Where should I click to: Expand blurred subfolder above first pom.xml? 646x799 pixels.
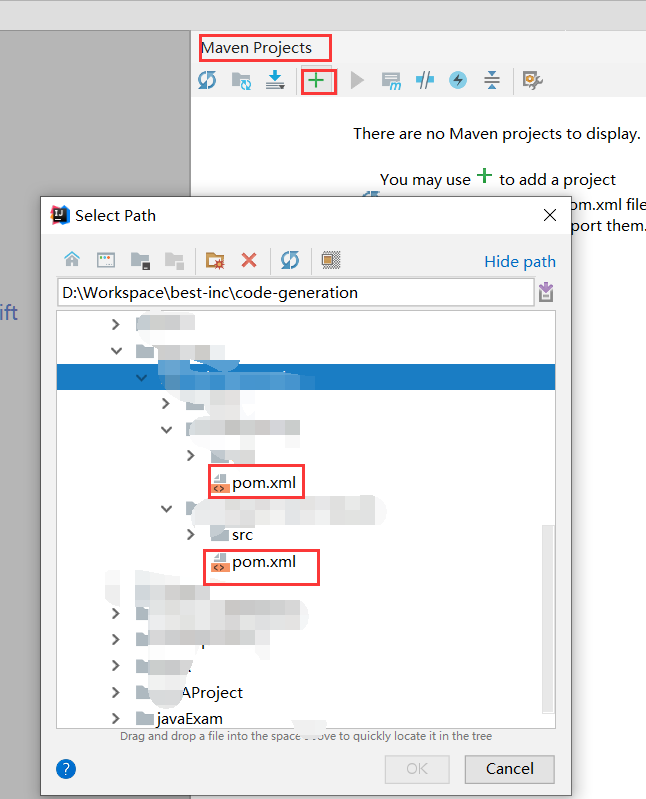pyautogui.click(x=191, y=455)
